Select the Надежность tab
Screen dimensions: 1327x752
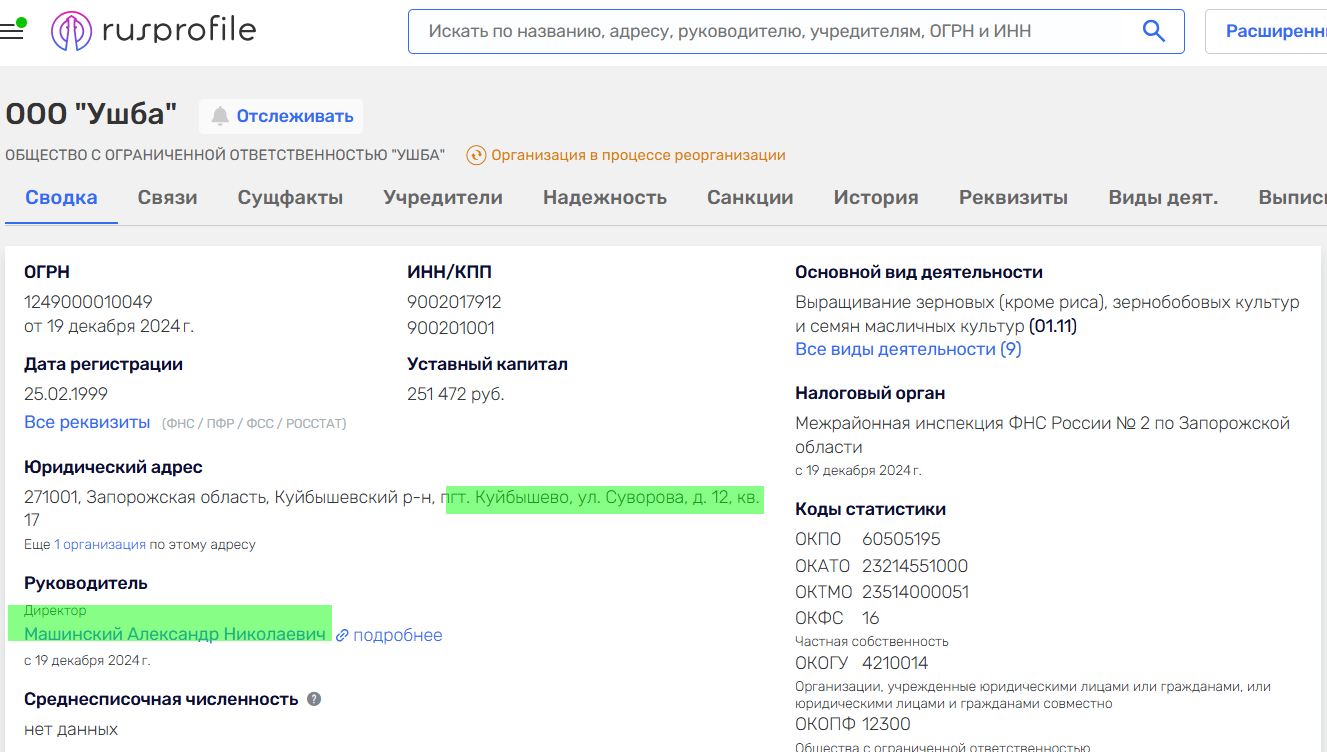point(604,197)
